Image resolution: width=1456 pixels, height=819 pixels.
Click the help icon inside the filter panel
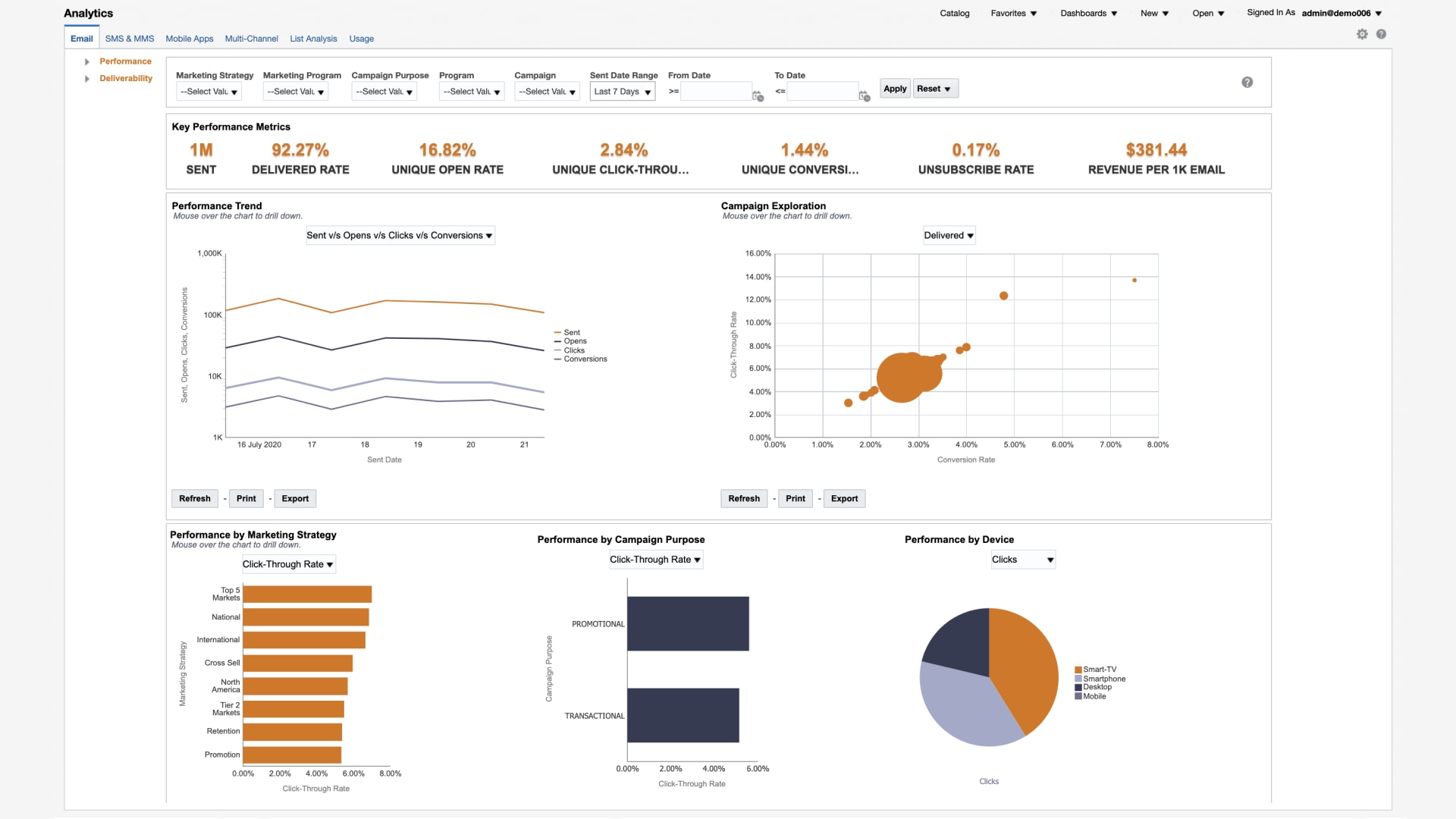click(1247, 82)
